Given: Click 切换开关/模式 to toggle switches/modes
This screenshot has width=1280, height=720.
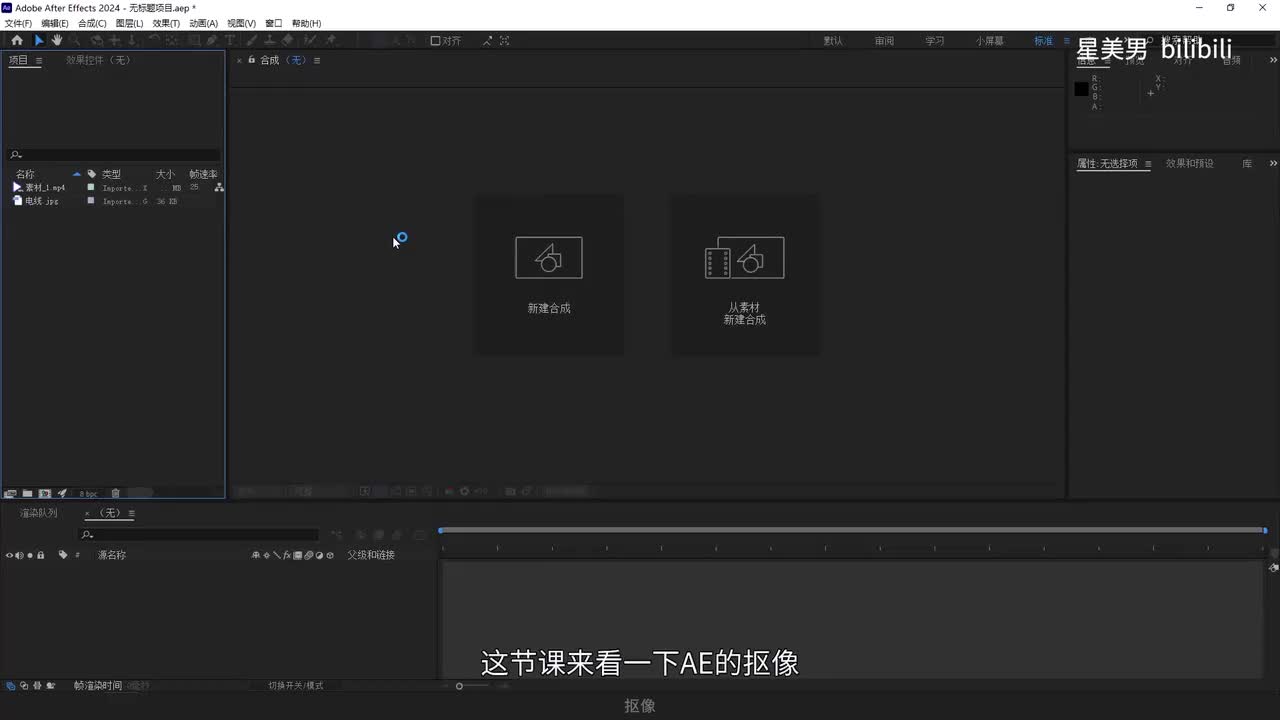Looking at the screenshot, I should point(295,686).
